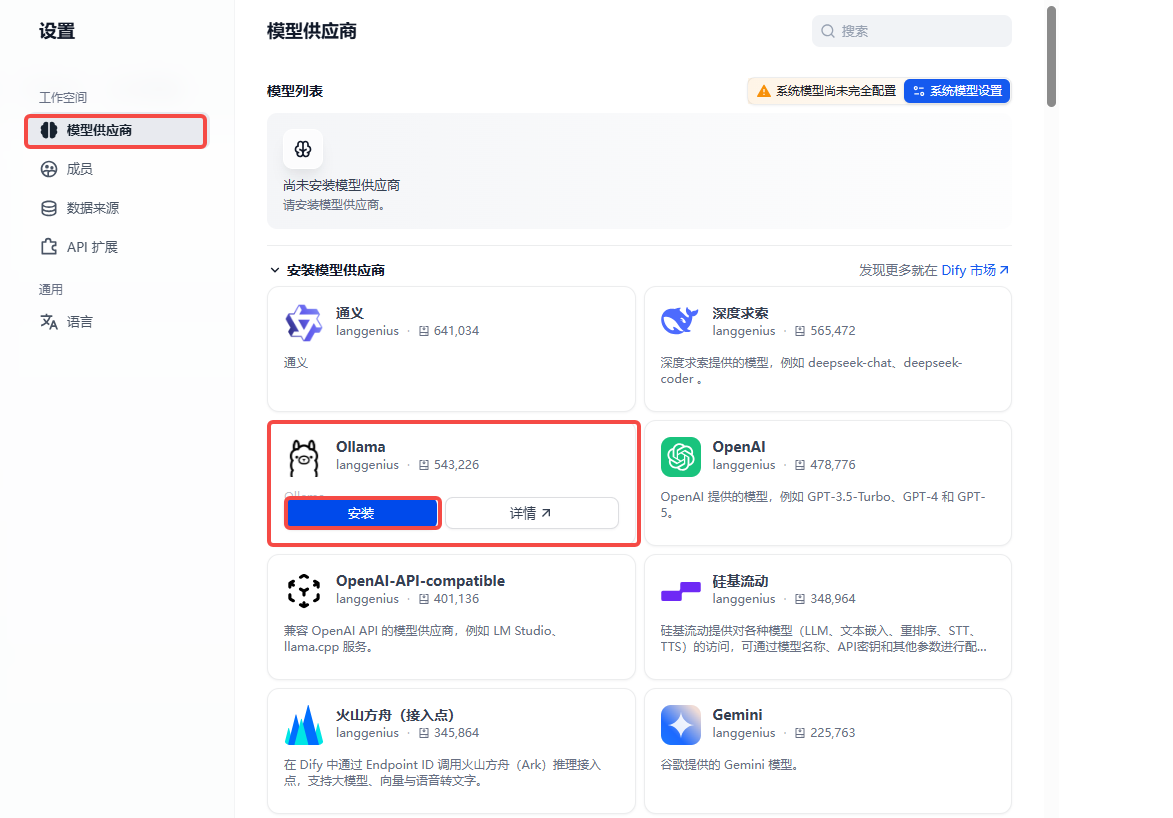This screenshot has height=818, width=1173.
Task: Click download count 641,034 on 通义
Action: (x=456, y=331)
